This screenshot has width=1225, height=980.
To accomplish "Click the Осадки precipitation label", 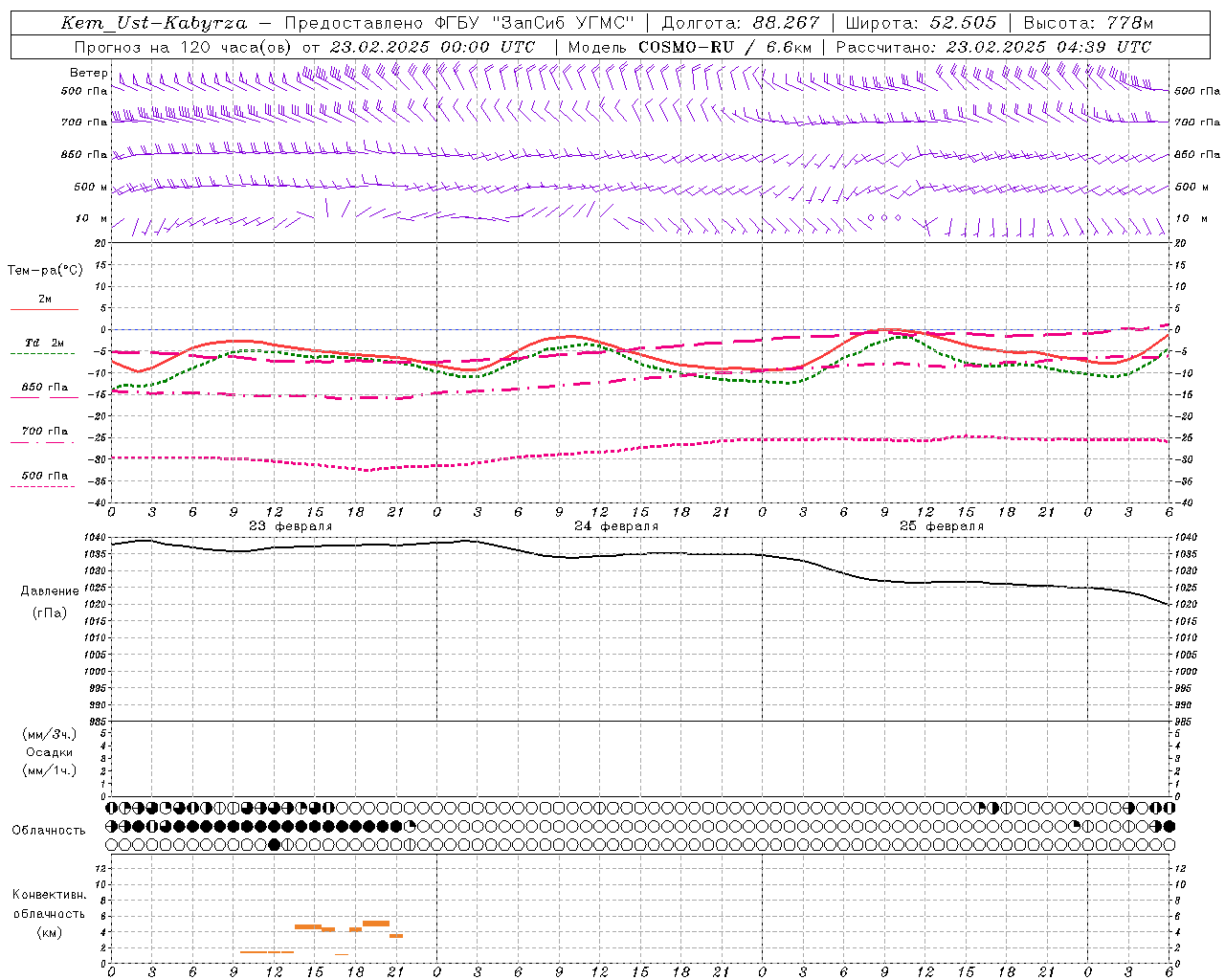I will tap(50, 752).
